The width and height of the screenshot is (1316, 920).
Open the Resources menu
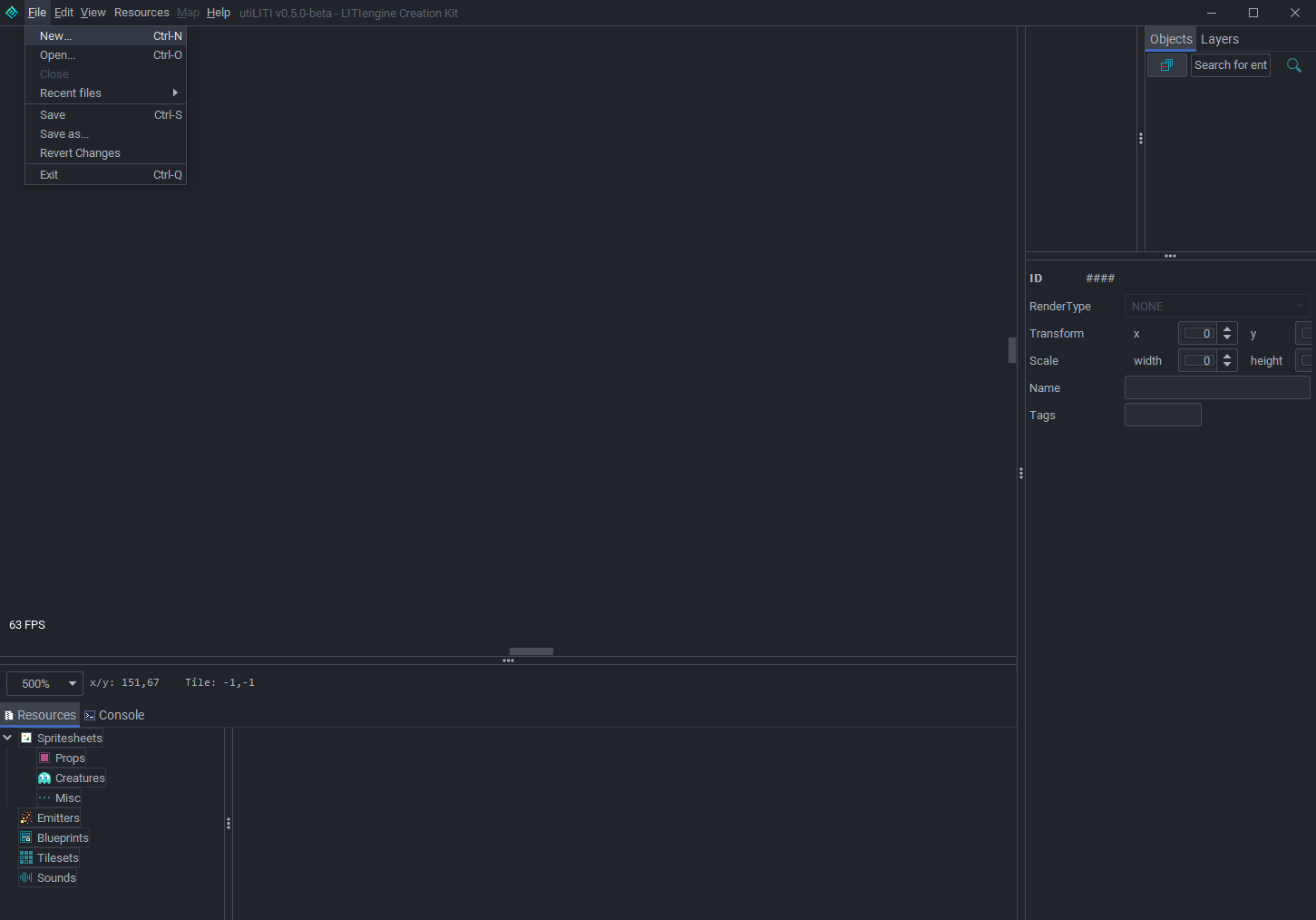141,13
